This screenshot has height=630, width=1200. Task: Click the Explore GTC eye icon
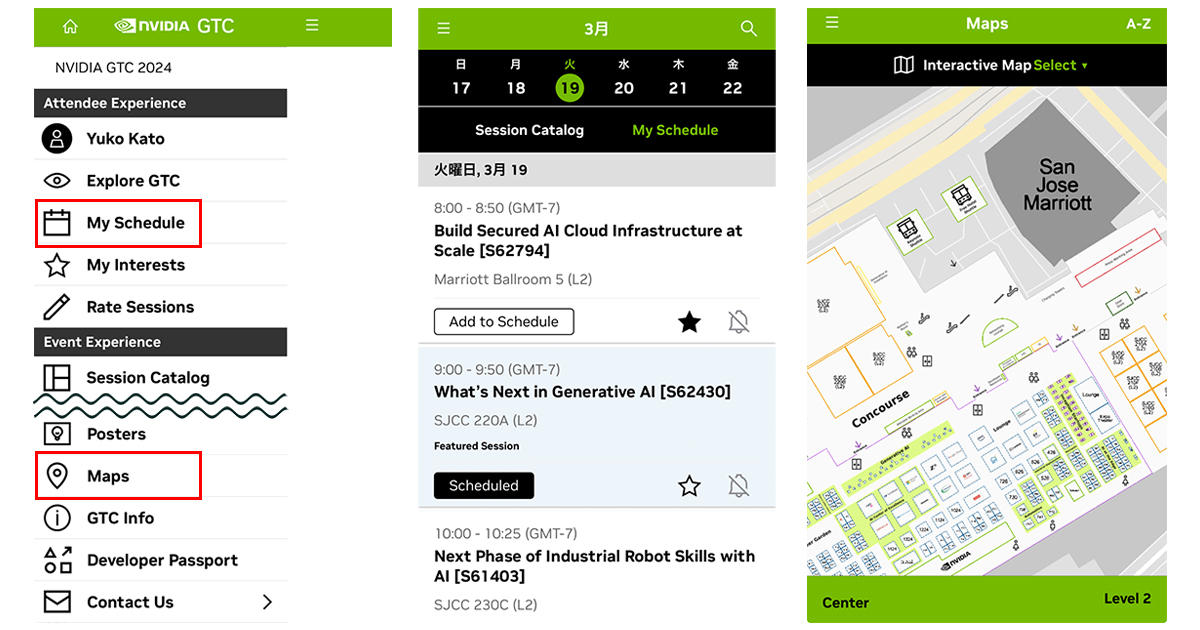point(57,181)
